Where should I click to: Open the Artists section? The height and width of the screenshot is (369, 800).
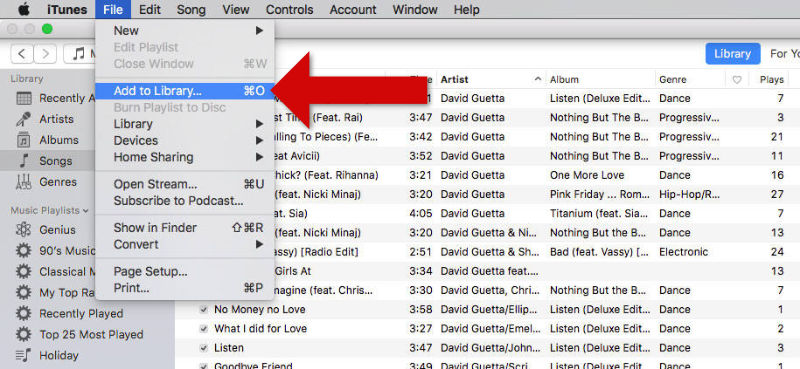point(56,119)
